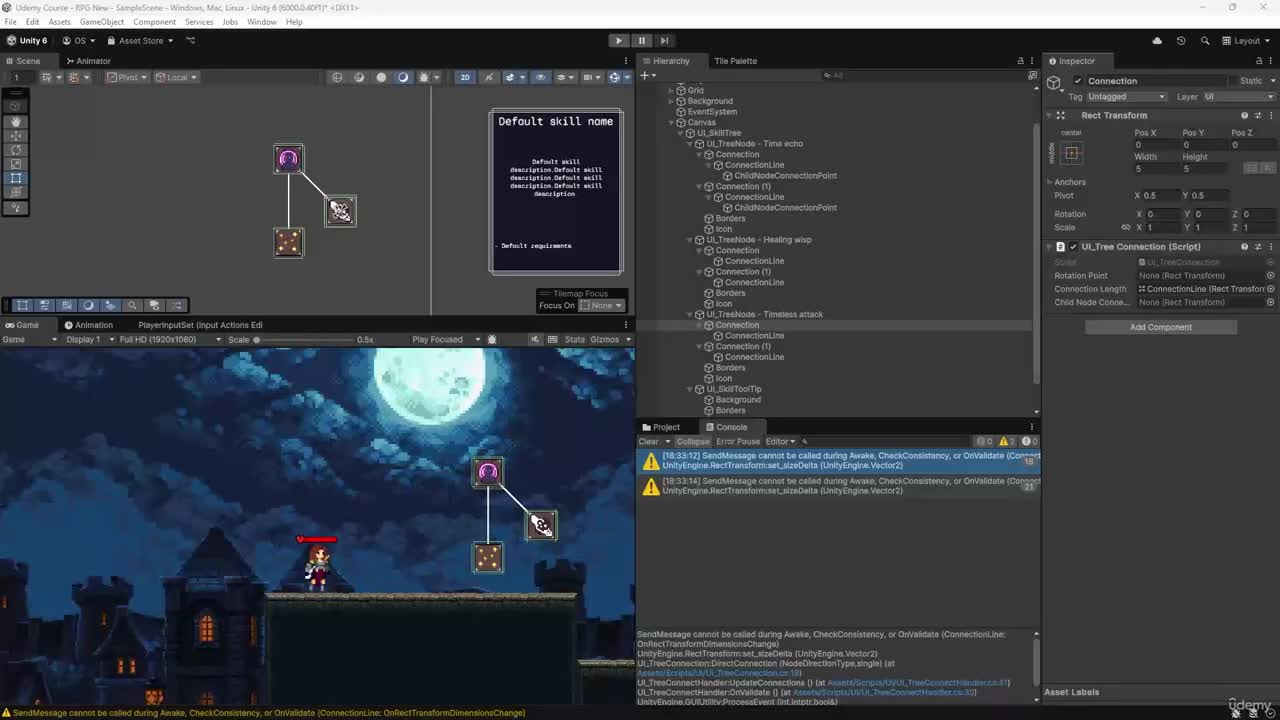
Task: Open the Component menu
Action: [x=154, y=22]
